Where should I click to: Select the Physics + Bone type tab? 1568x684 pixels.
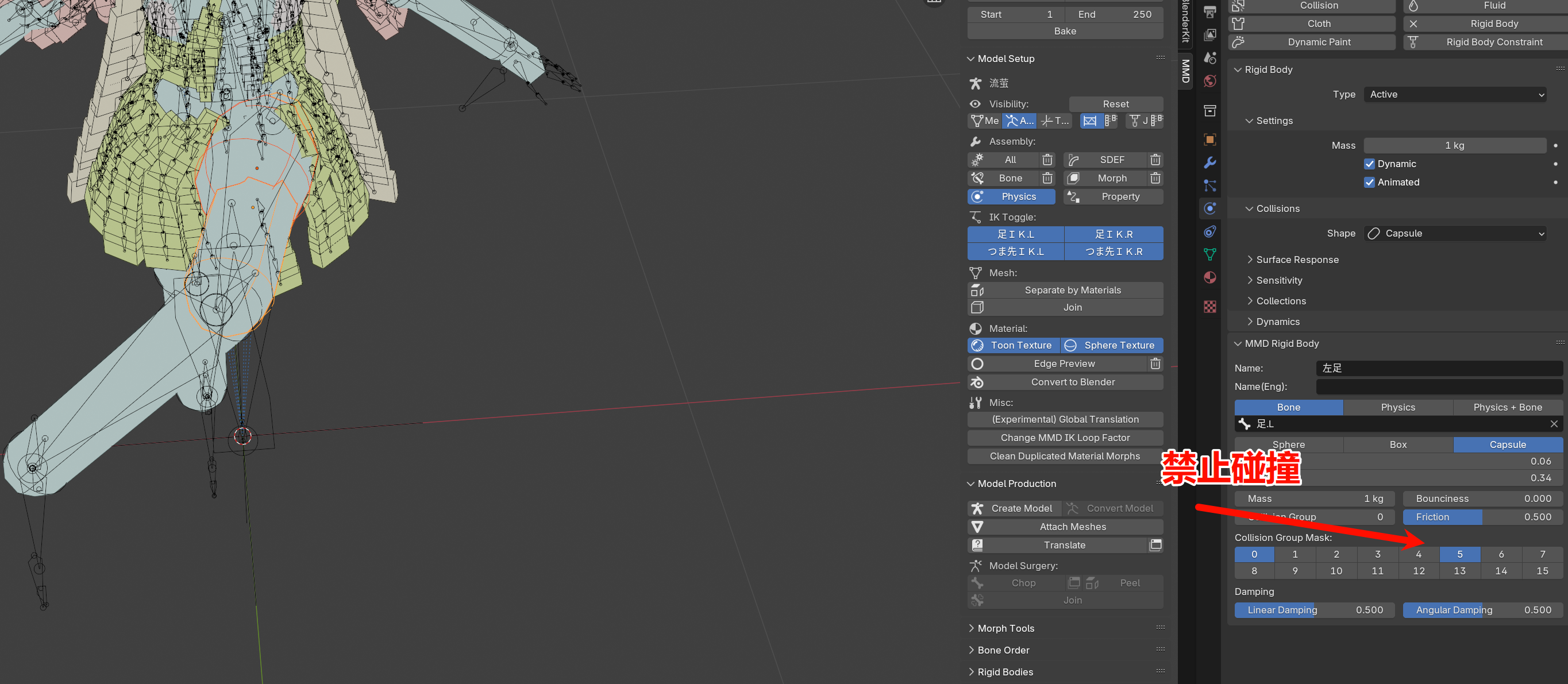tap(1507, 407)
